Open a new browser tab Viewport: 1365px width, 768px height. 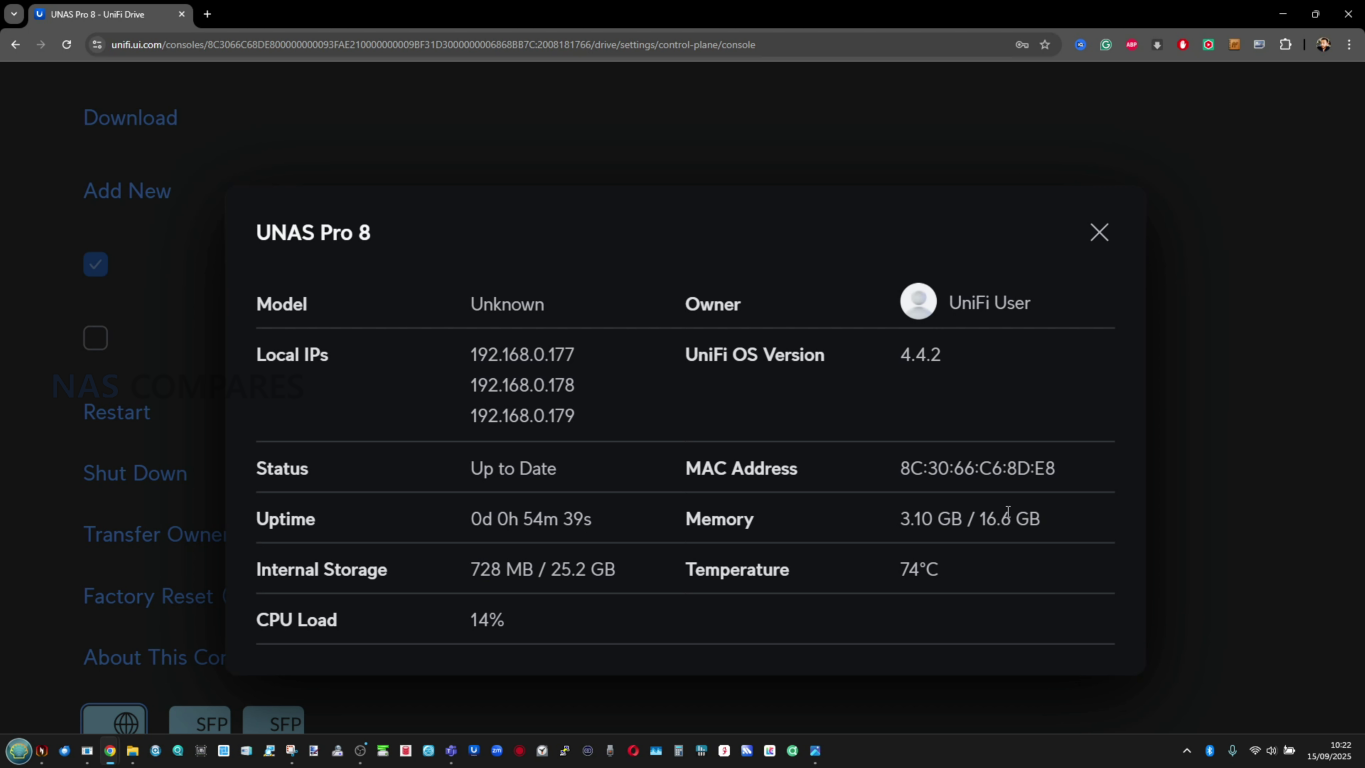[207, 14]
